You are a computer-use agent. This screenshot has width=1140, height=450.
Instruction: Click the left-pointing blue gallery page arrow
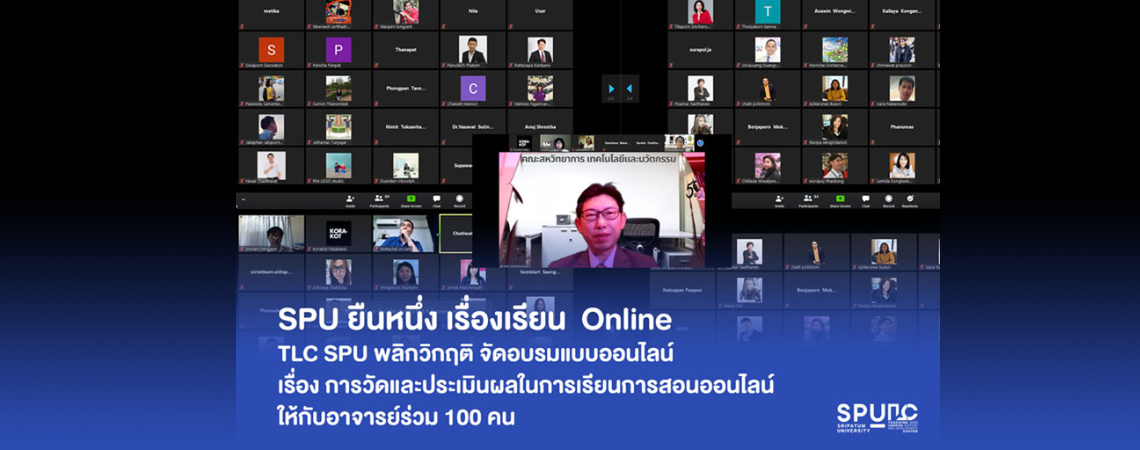629,89
